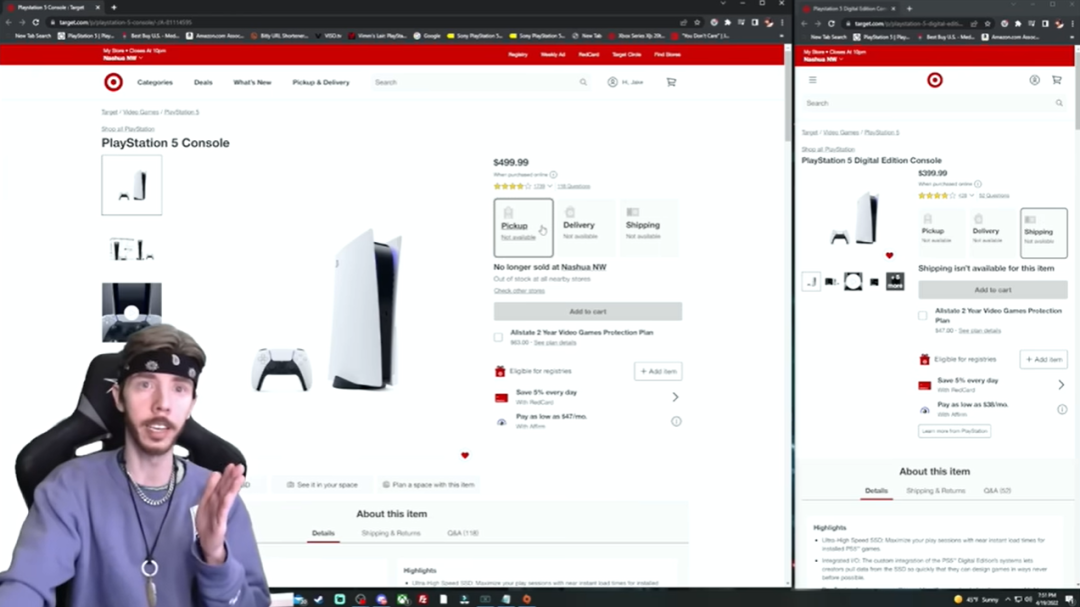Switch to Shipping & Returns tab in left window
1080x607 pixels.
[391, 533]
